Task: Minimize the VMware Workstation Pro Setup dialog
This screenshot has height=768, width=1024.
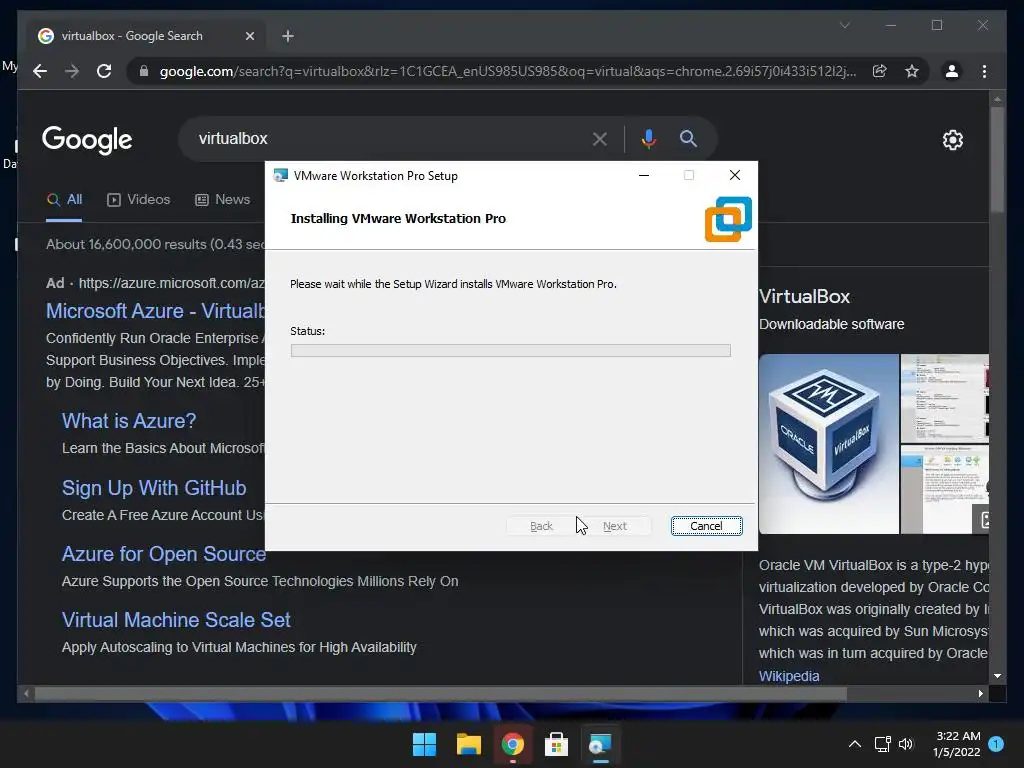Action: click(x=643, y=175)
